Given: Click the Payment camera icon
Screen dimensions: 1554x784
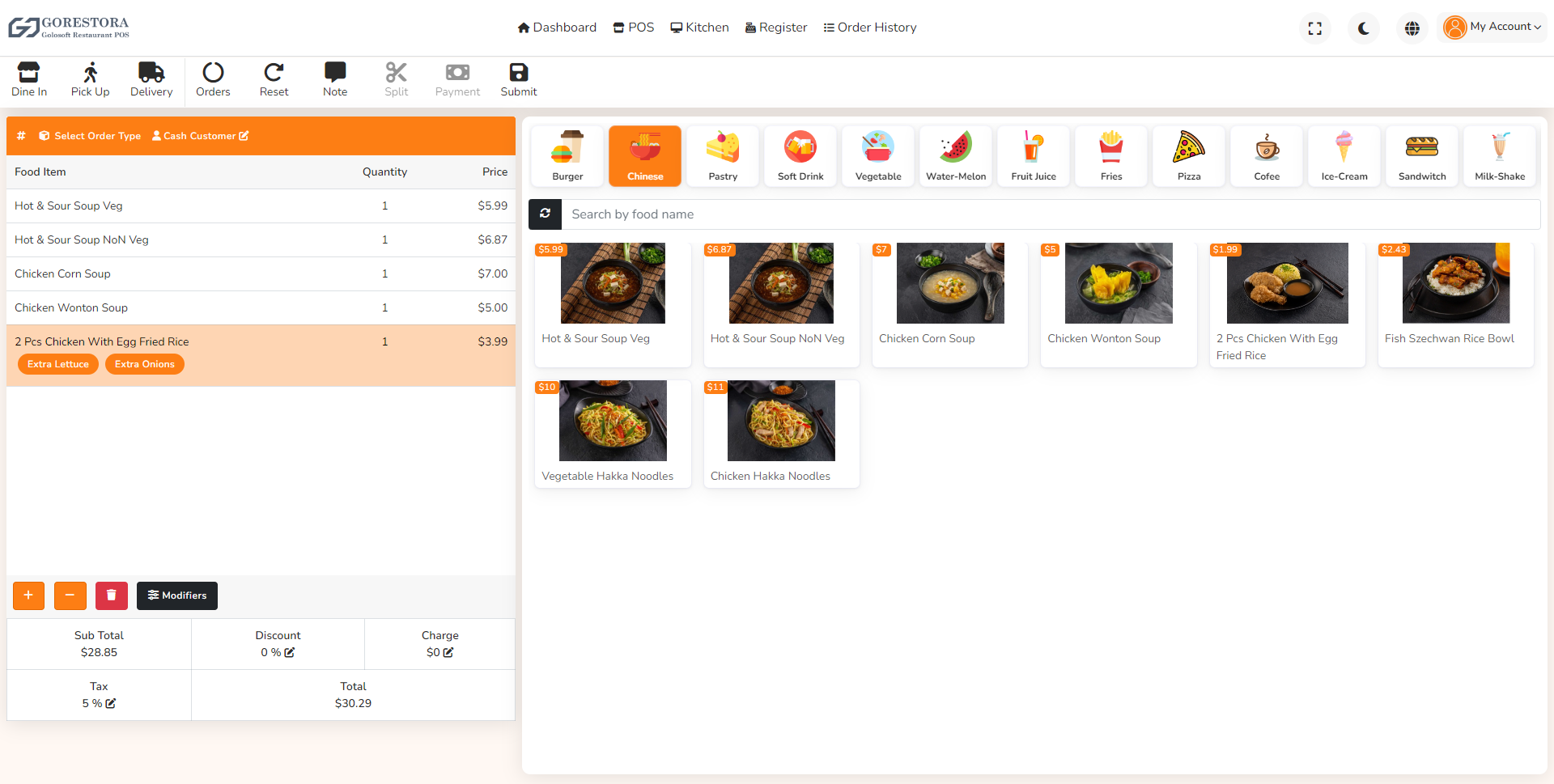Looking at the screenshot, I should [x=457, y=71].
